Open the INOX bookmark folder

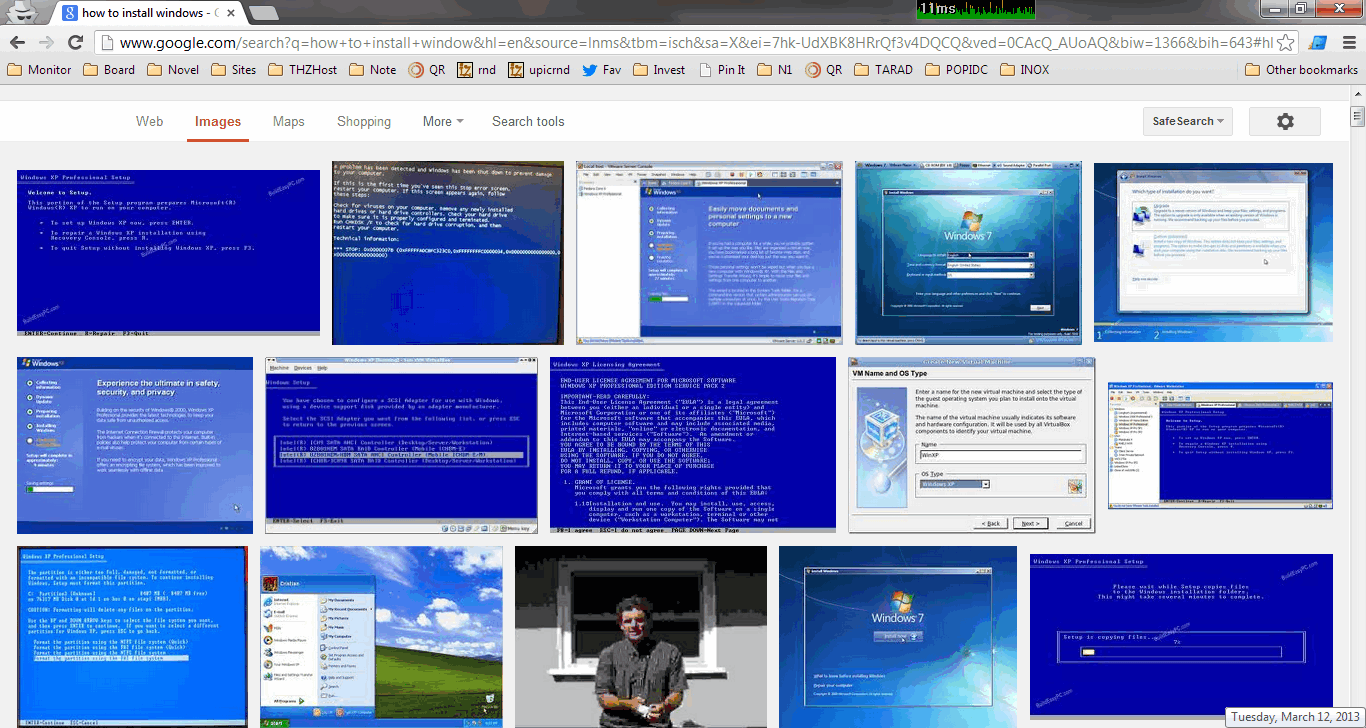(x=1023, y=70)
